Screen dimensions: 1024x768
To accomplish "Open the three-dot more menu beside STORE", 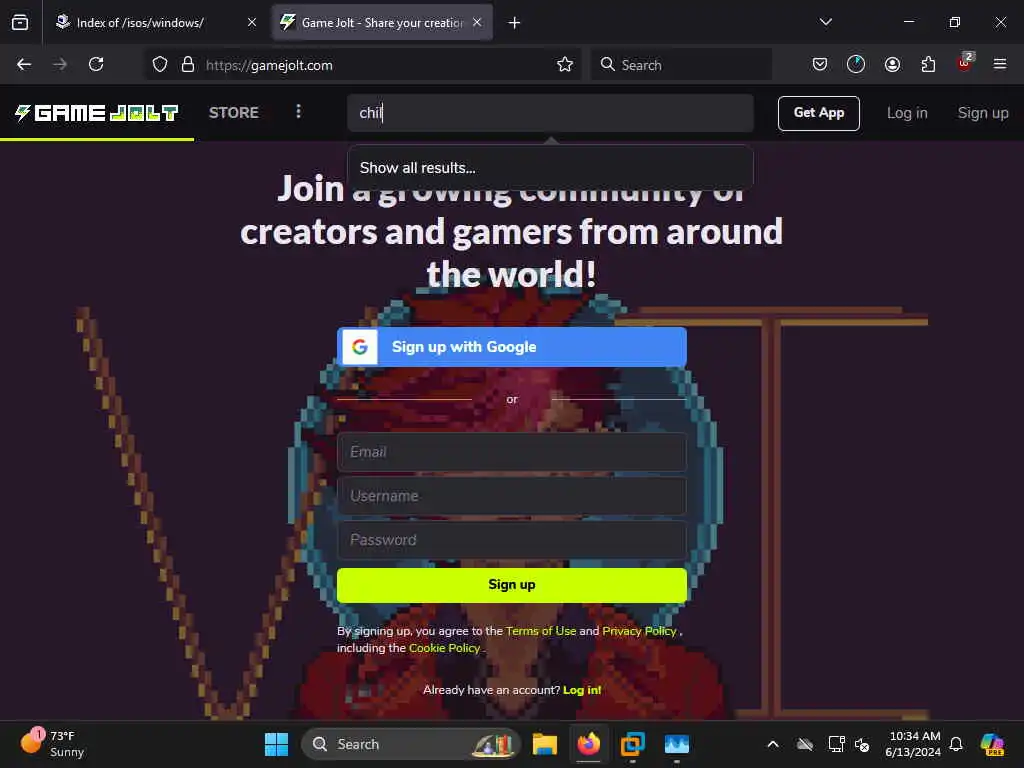I will [298, 112].
